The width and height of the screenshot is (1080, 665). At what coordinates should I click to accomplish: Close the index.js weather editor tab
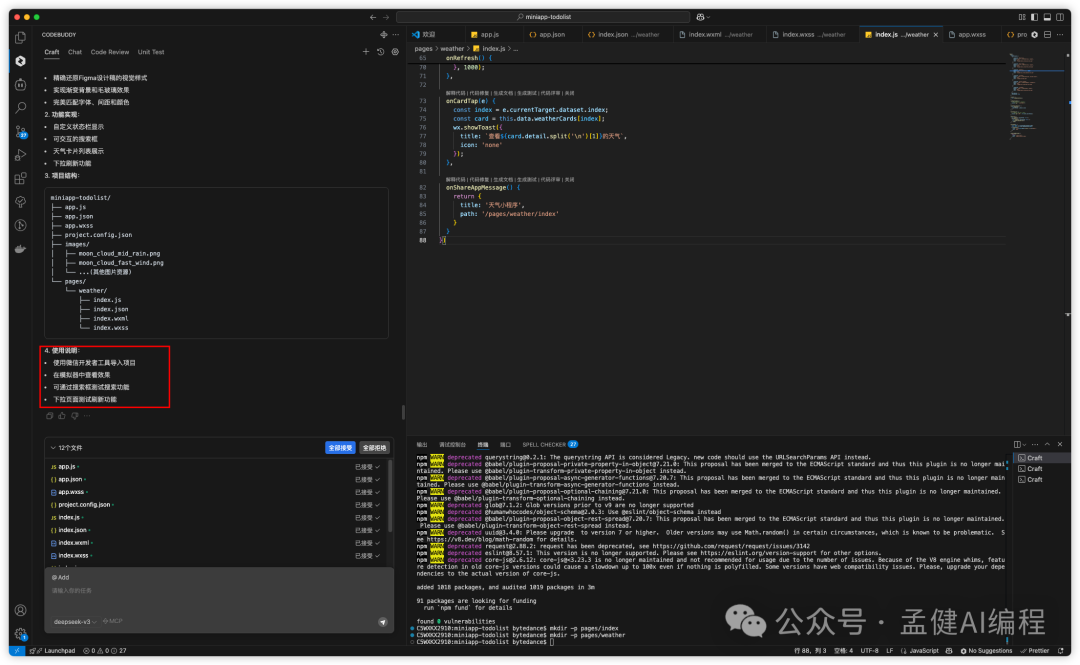pyautogui.click(x=935, y=34)
